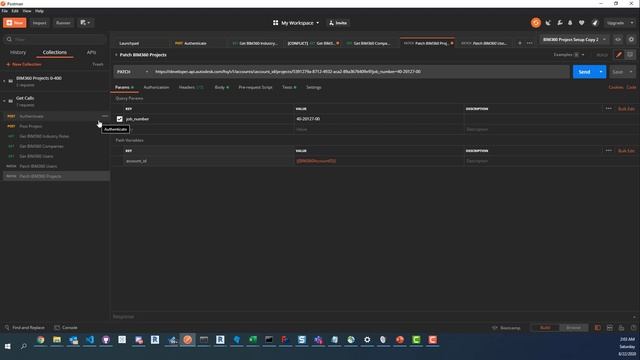Viewport: 640px width, 360px height.
Task: Open the Examples dropdown
Action: point(569,55)
